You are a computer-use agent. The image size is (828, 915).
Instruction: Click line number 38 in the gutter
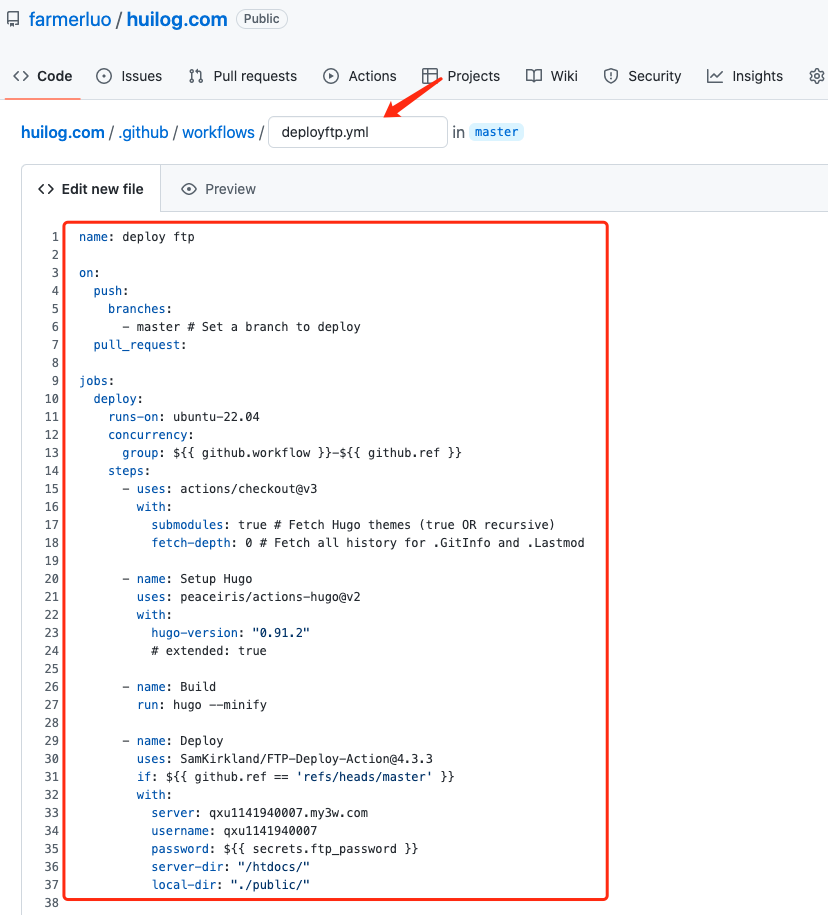coord(52,903)
